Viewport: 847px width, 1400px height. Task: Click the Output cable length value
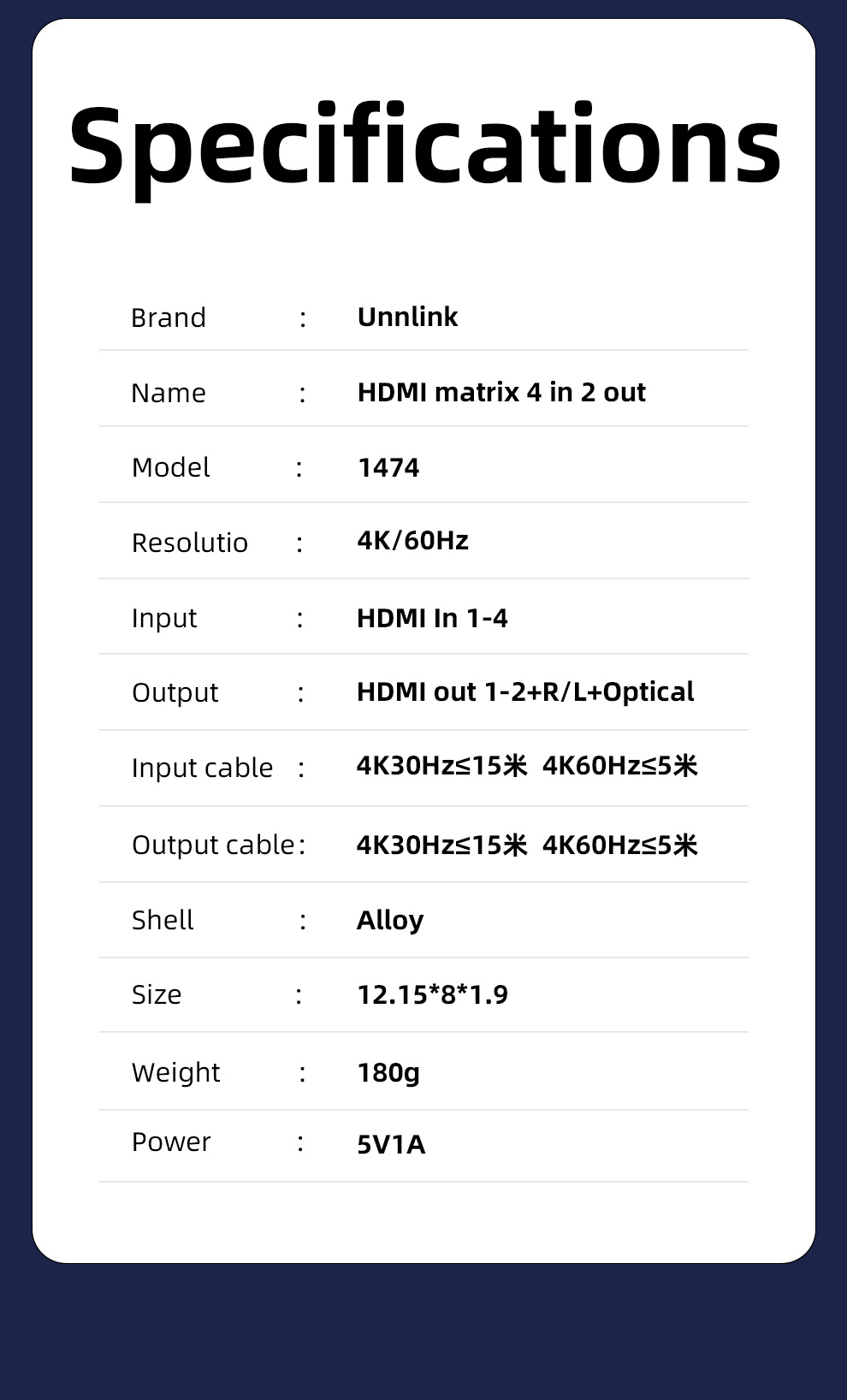(x=526, y=845)
